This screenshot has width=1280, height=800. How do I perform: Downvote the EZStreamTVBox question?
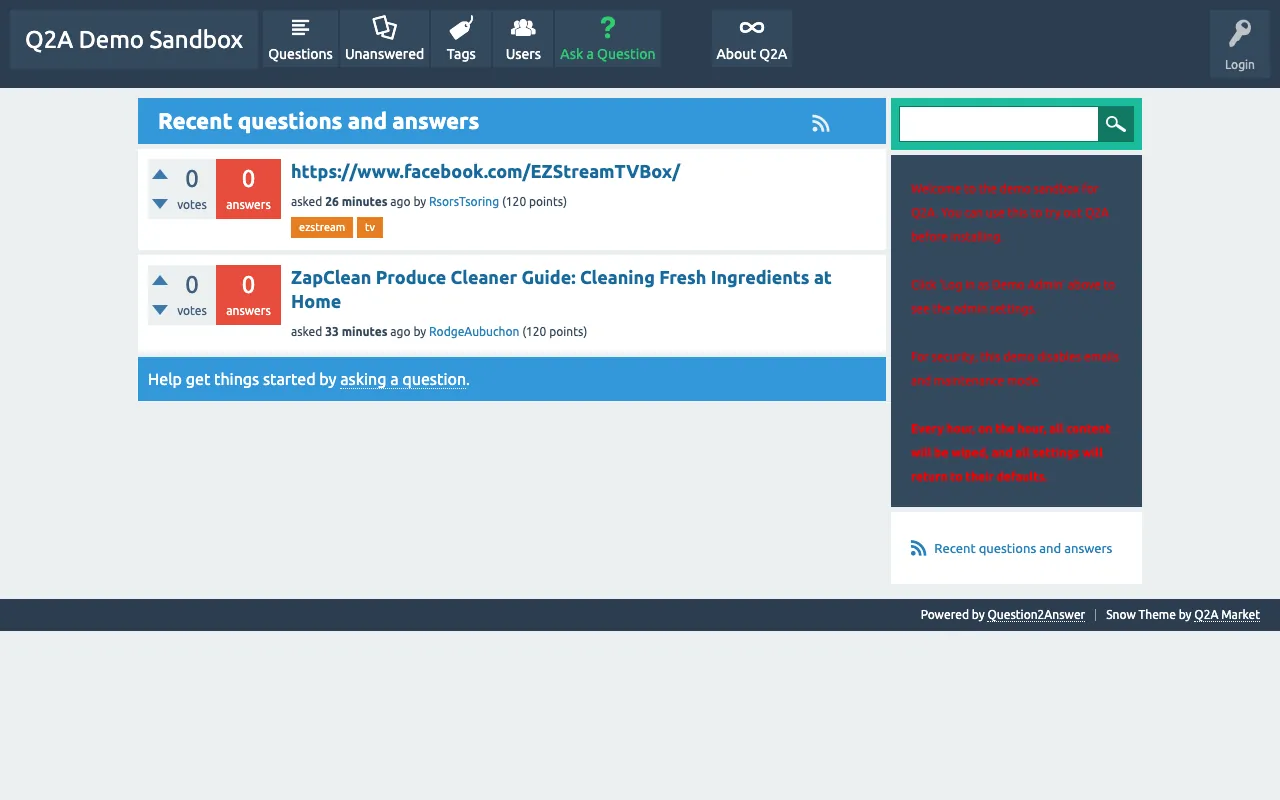pyautogui.click(x=160, y=204)
